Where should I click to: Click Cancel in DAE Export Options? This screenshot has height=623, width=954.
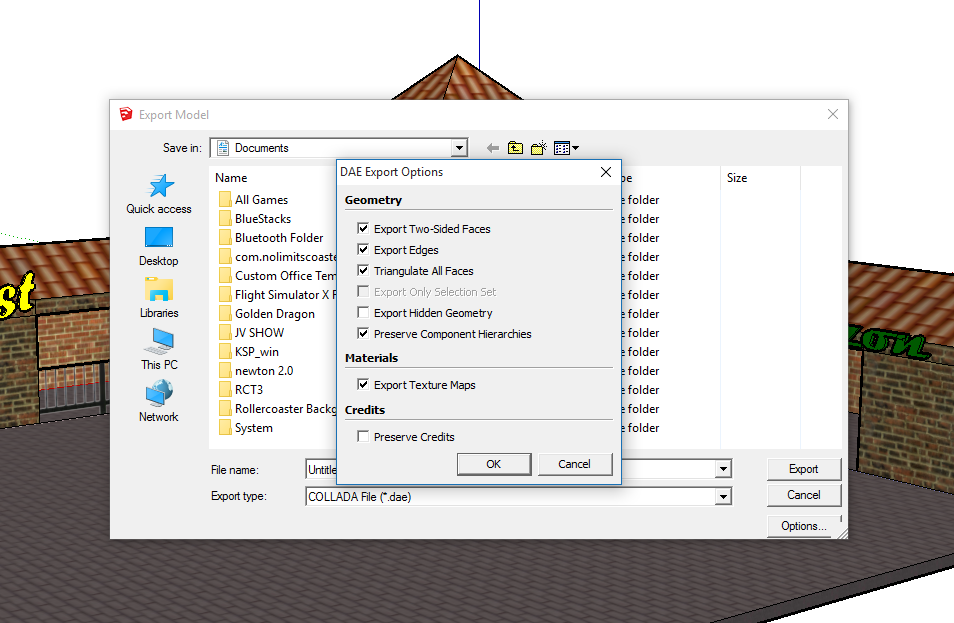pyautogui.click(x=574, y=464)
